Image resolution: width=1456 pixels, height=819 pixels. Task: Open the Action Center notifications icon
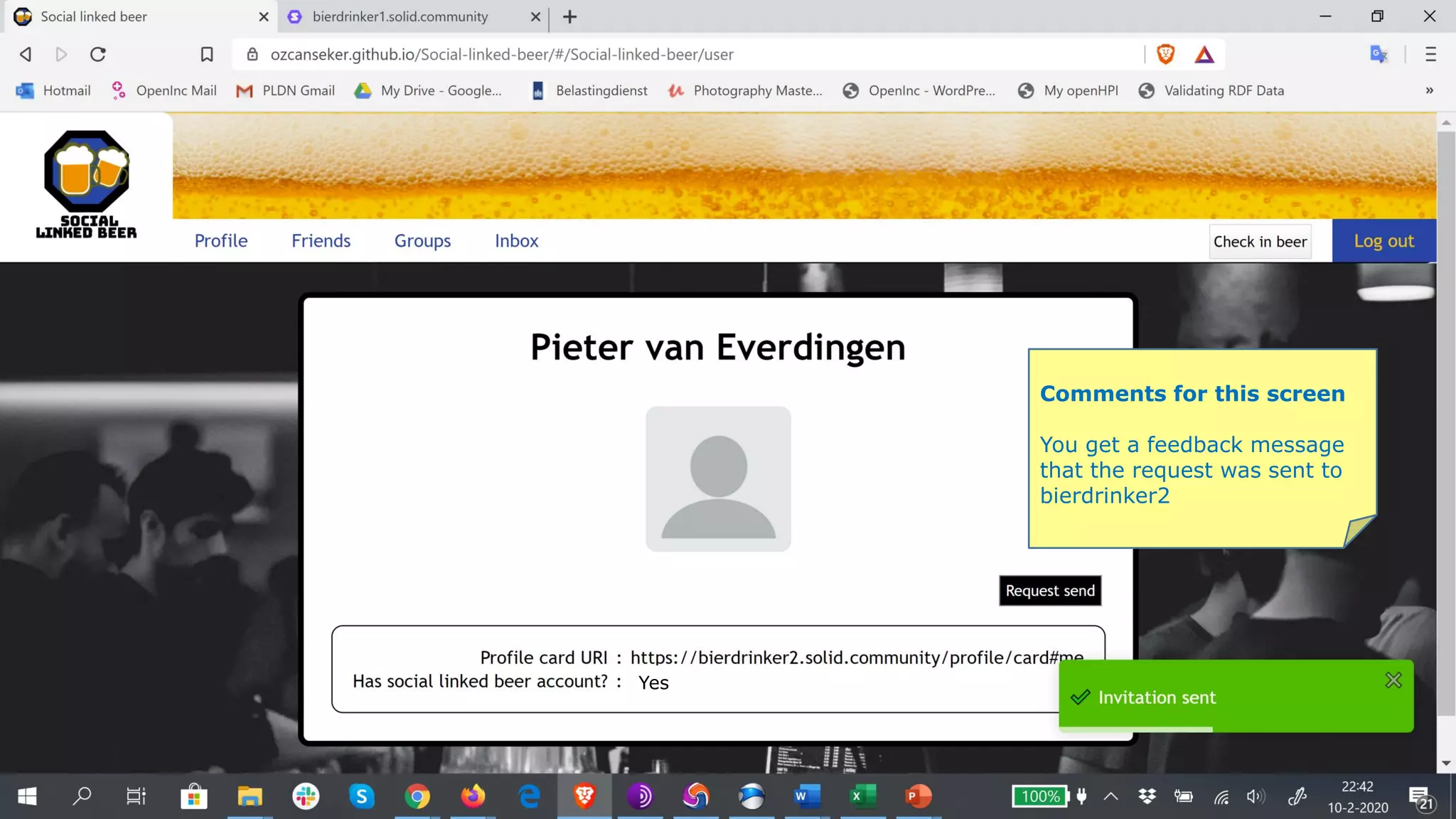pos(1421,798)
